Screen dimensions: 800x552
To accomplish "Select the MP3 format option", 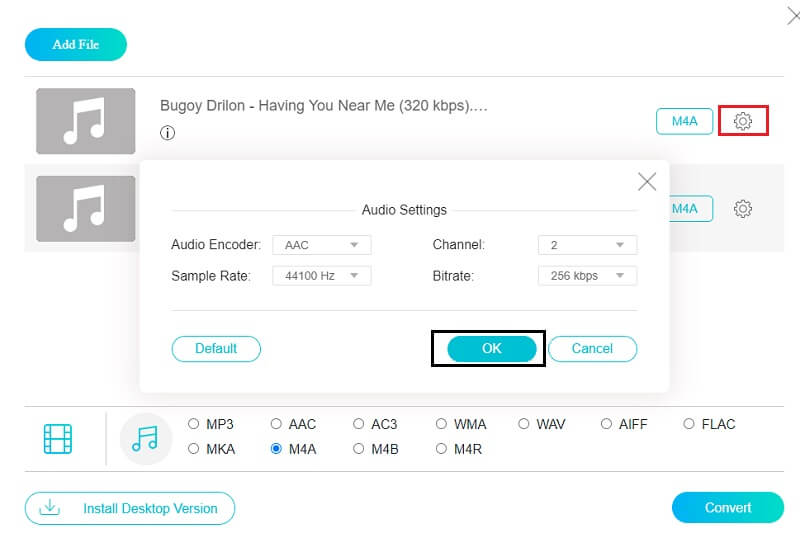I will [x=194, y=424].
